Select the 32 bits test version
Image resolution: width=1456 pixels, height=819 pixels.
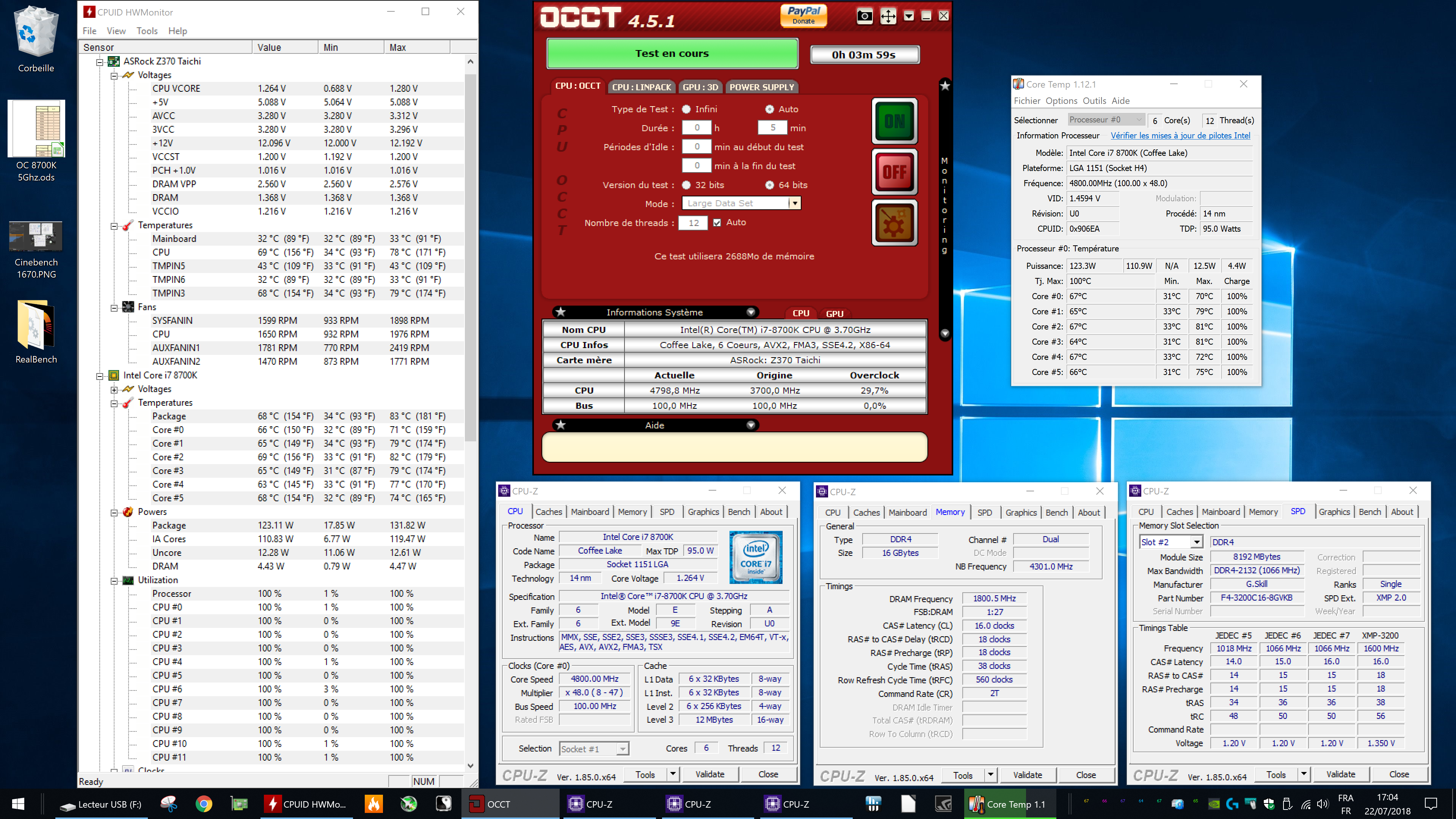click(686, 185)
